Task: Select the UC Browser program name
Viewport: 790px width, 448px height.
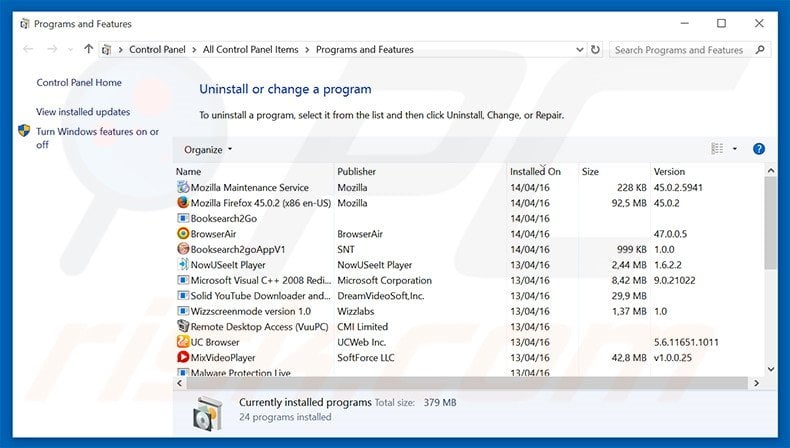Action: (x=215, y=342)
